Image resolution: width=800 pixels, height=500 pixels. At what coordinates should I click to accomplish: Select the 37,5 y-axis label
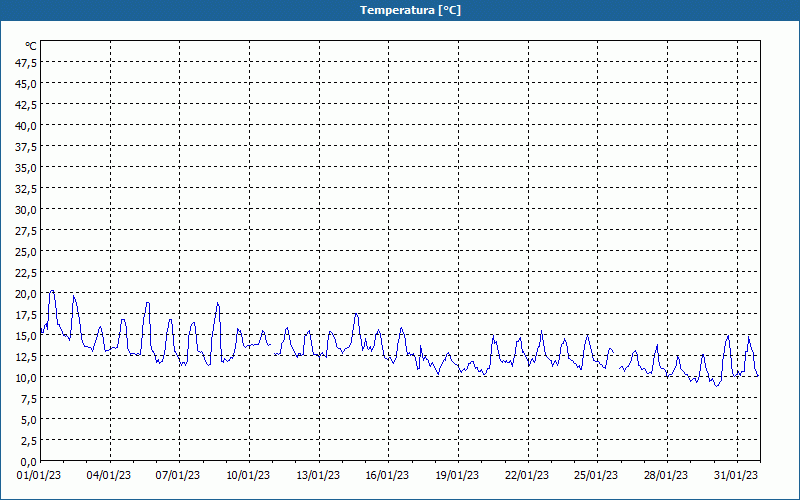point(27,147)
